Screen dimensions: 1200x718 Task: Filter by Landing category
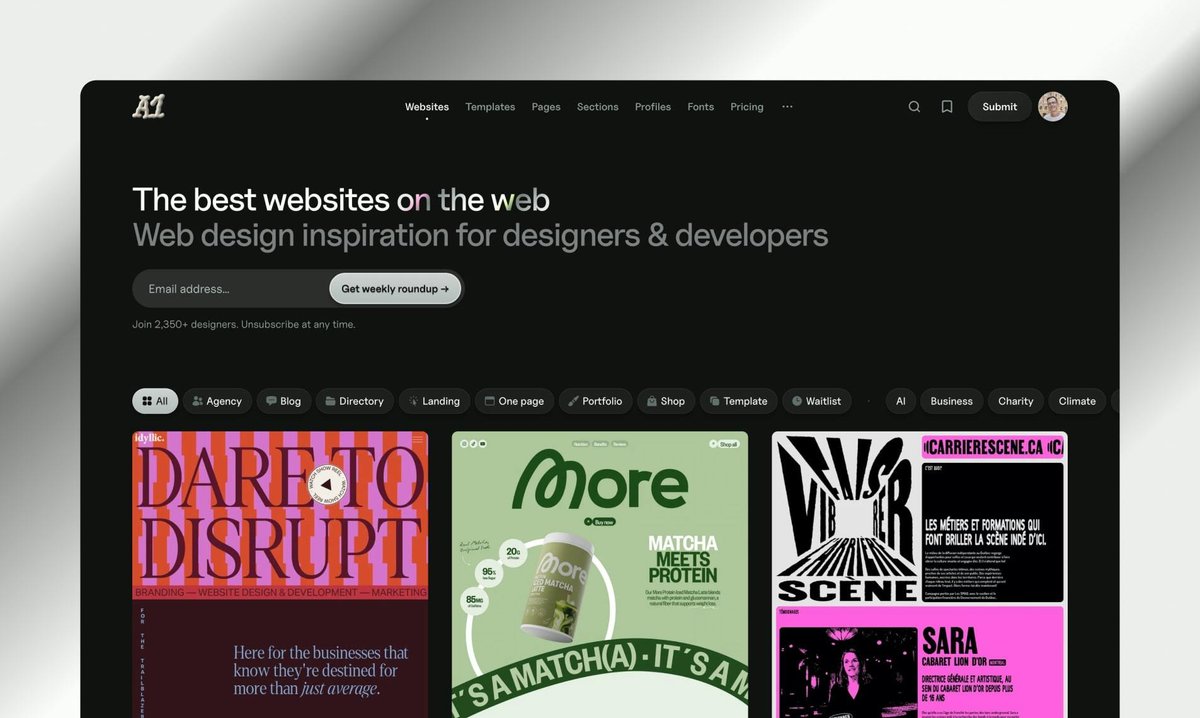coord(434,401)
